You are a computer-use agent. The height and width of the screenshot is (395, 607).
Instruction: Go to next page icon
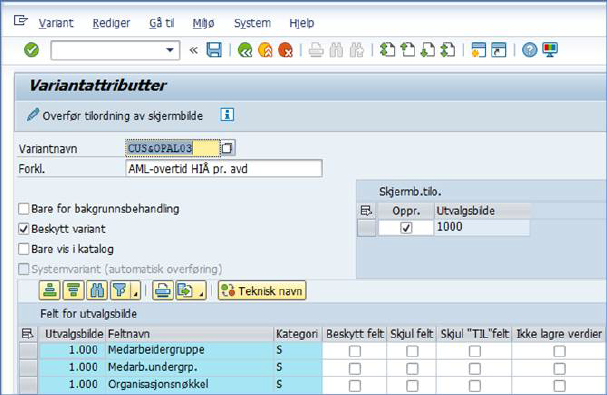[x=427, y=50]
